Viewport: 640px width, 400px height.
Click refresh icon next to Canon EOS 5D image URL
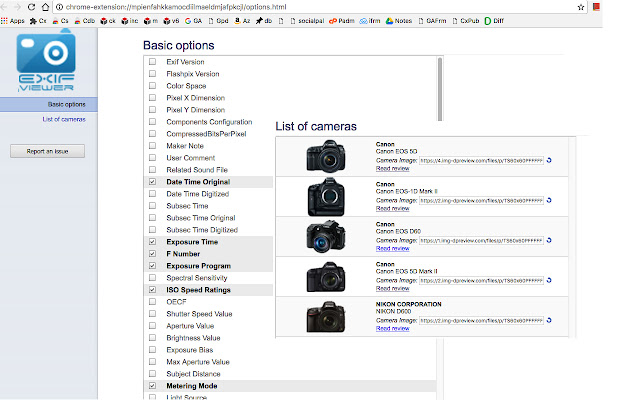[x=549, y=160]
